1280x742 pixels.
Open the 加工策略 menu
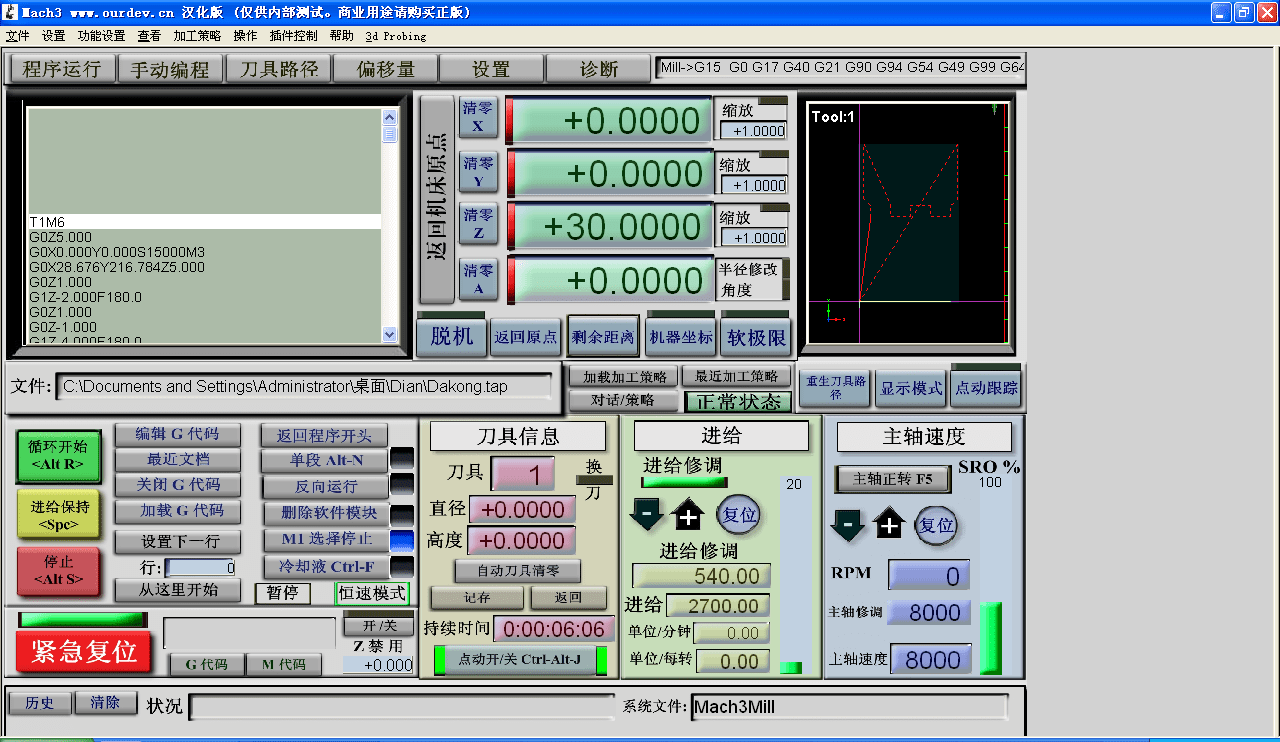click(x=197, y=36)
